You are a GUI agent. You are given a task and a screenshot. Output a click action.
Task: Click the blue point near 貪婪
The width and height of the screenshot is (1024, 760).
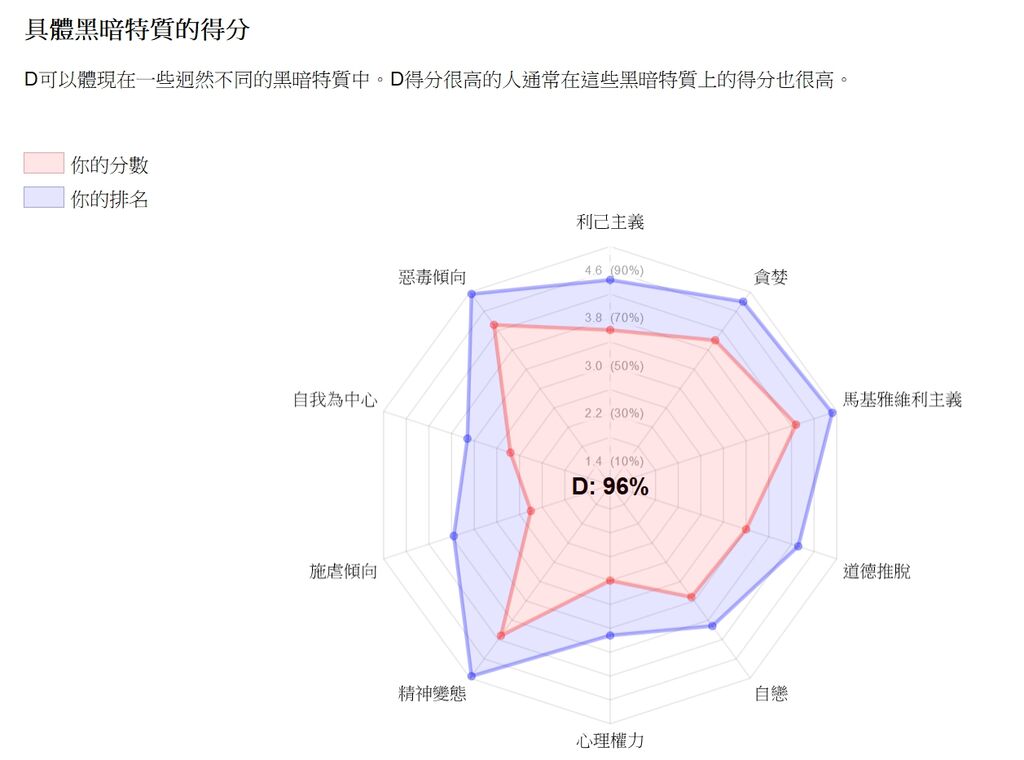coord(743,302)
